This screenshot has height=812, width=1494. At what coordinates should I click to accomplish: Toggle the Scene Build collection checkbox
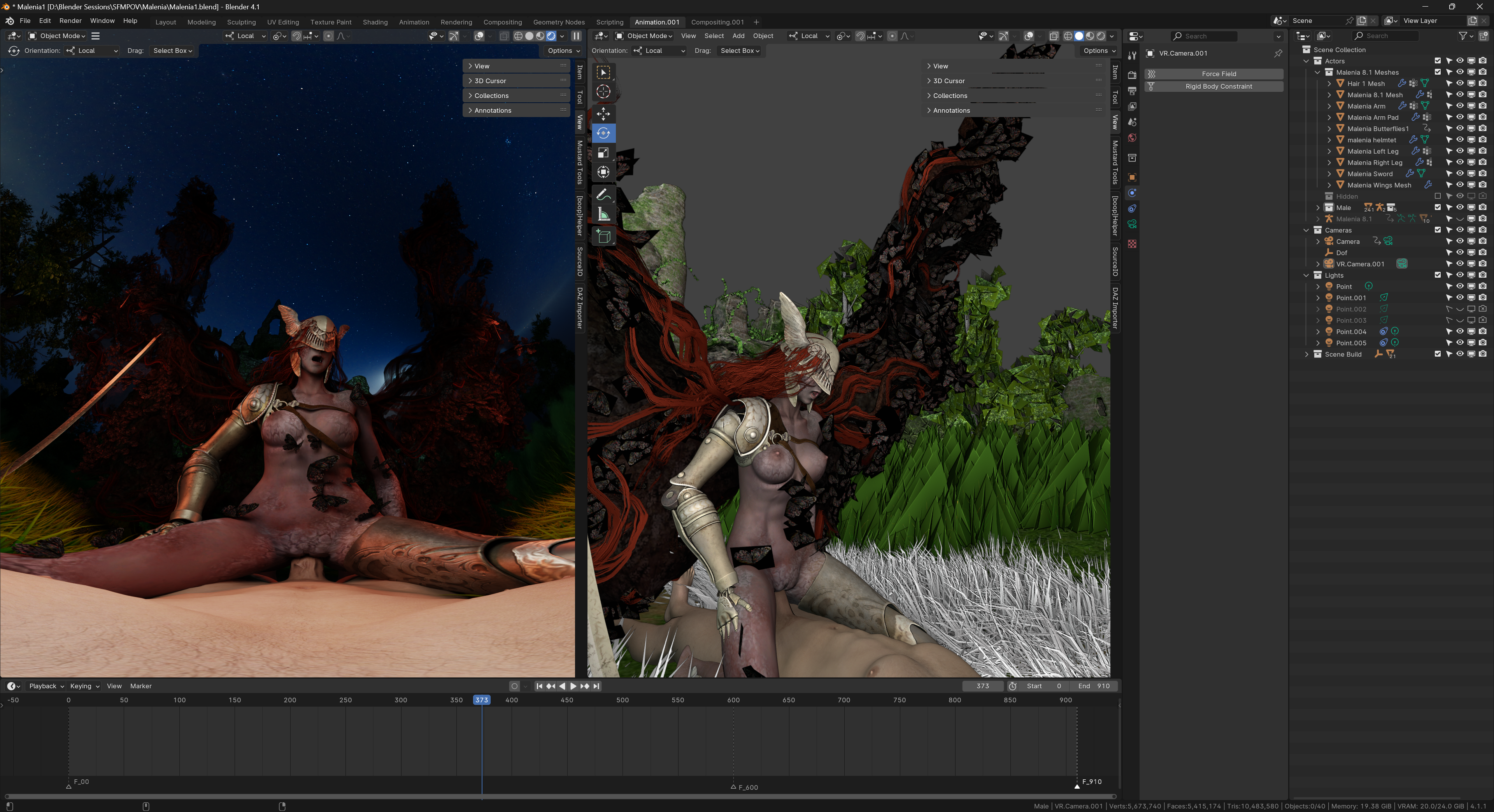pyautogui.click(x=1438, y=354)
